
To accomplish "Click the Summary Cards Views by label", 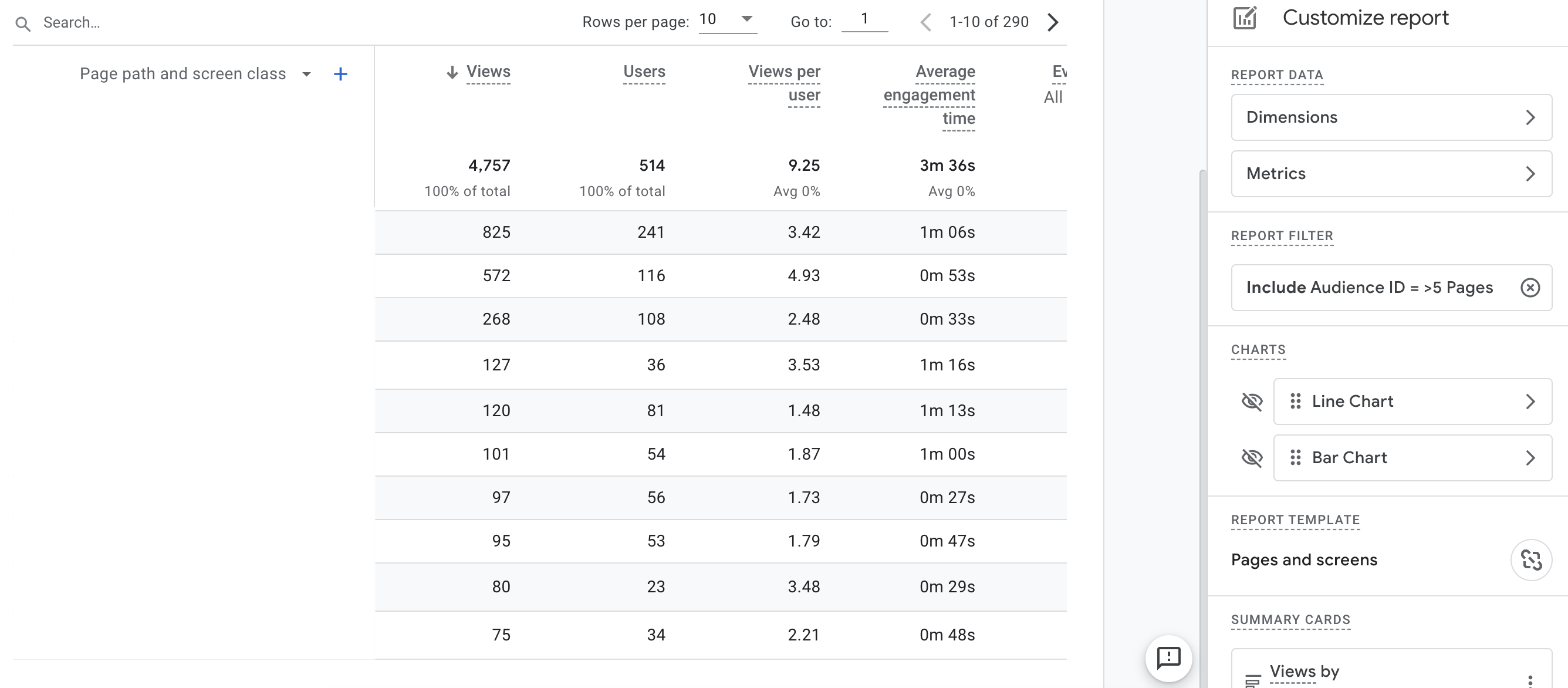I will click(1303, 671).
